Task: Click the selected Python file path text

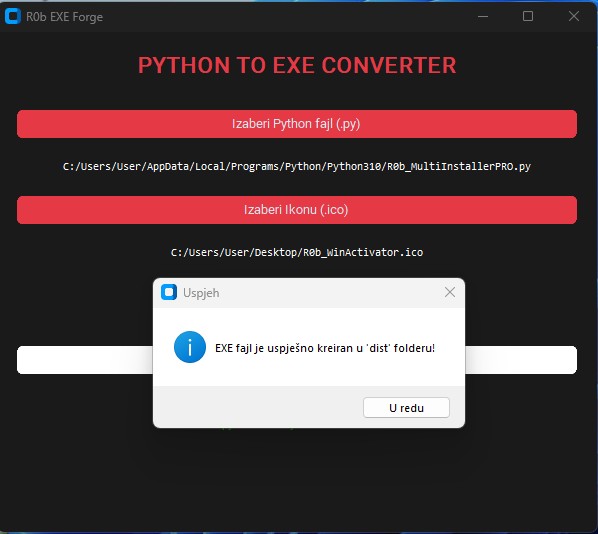Action: click(x=297, y=167)
